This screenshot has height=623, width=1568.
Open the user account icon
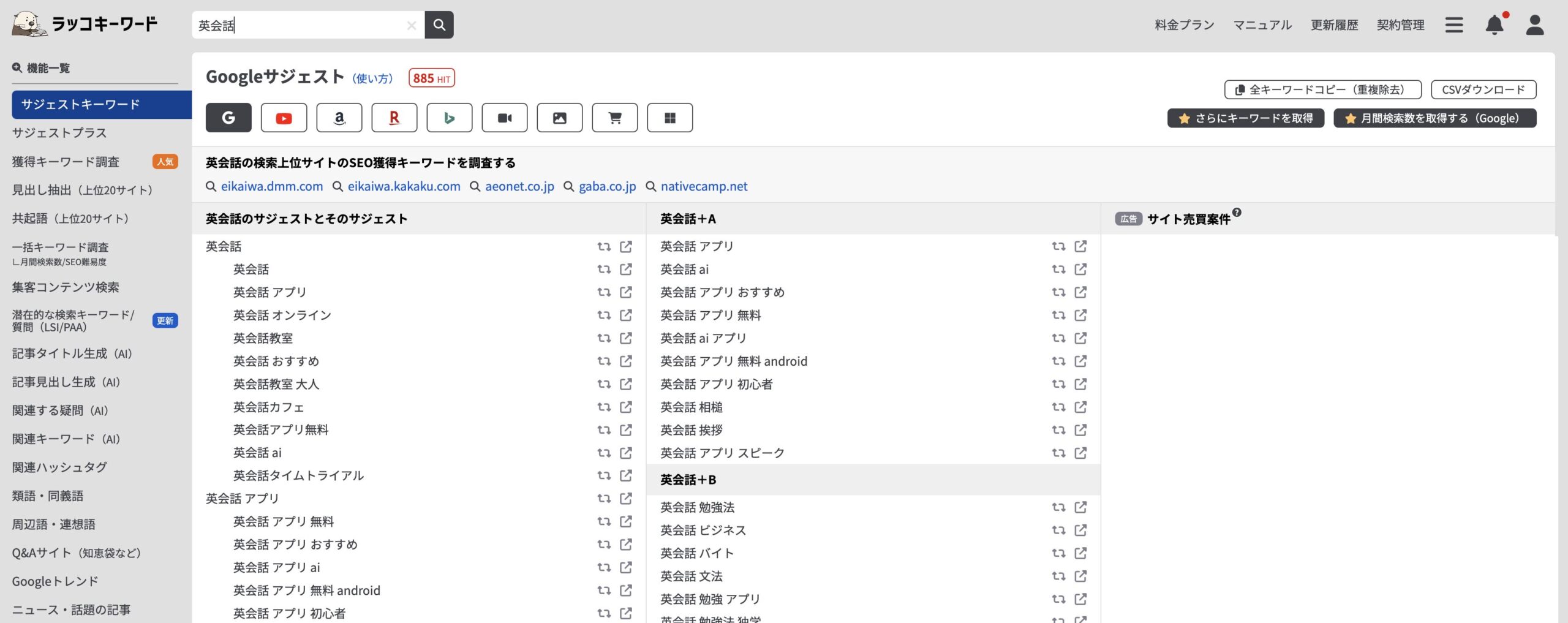1535,25
